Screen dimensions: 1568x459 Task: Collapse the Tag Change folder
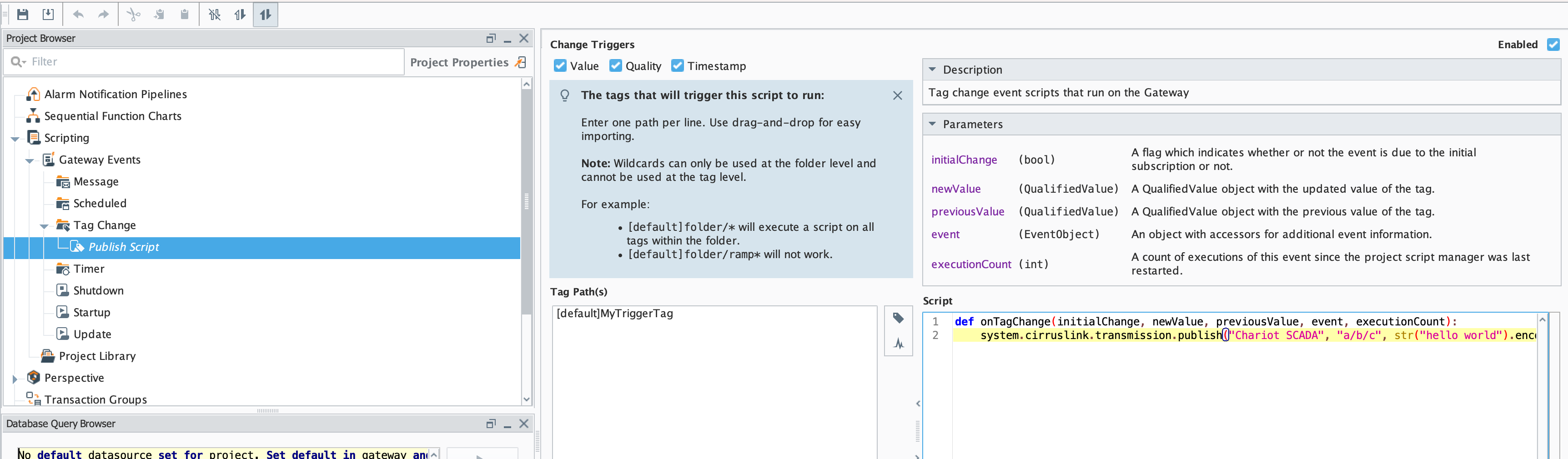44,226
